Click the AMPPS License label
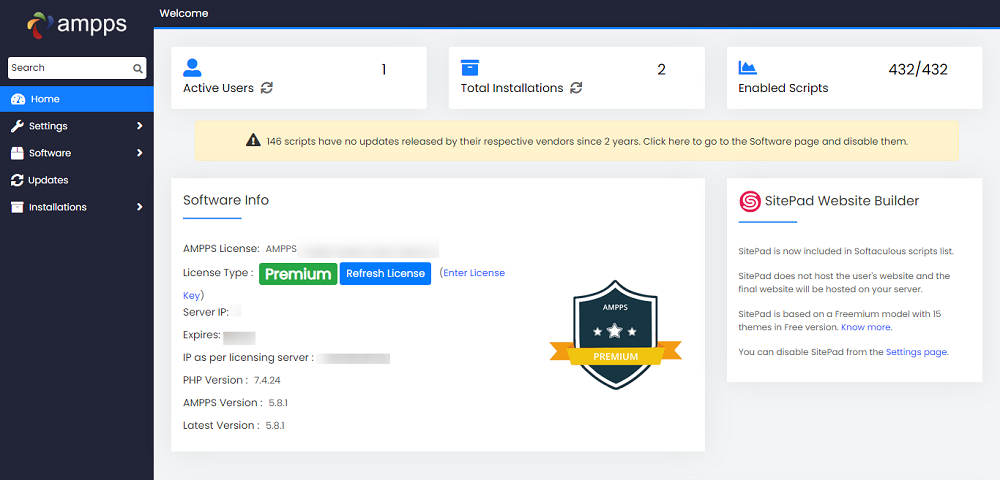The width and height of the screenshot is (1000, 480). coord(221,249)
